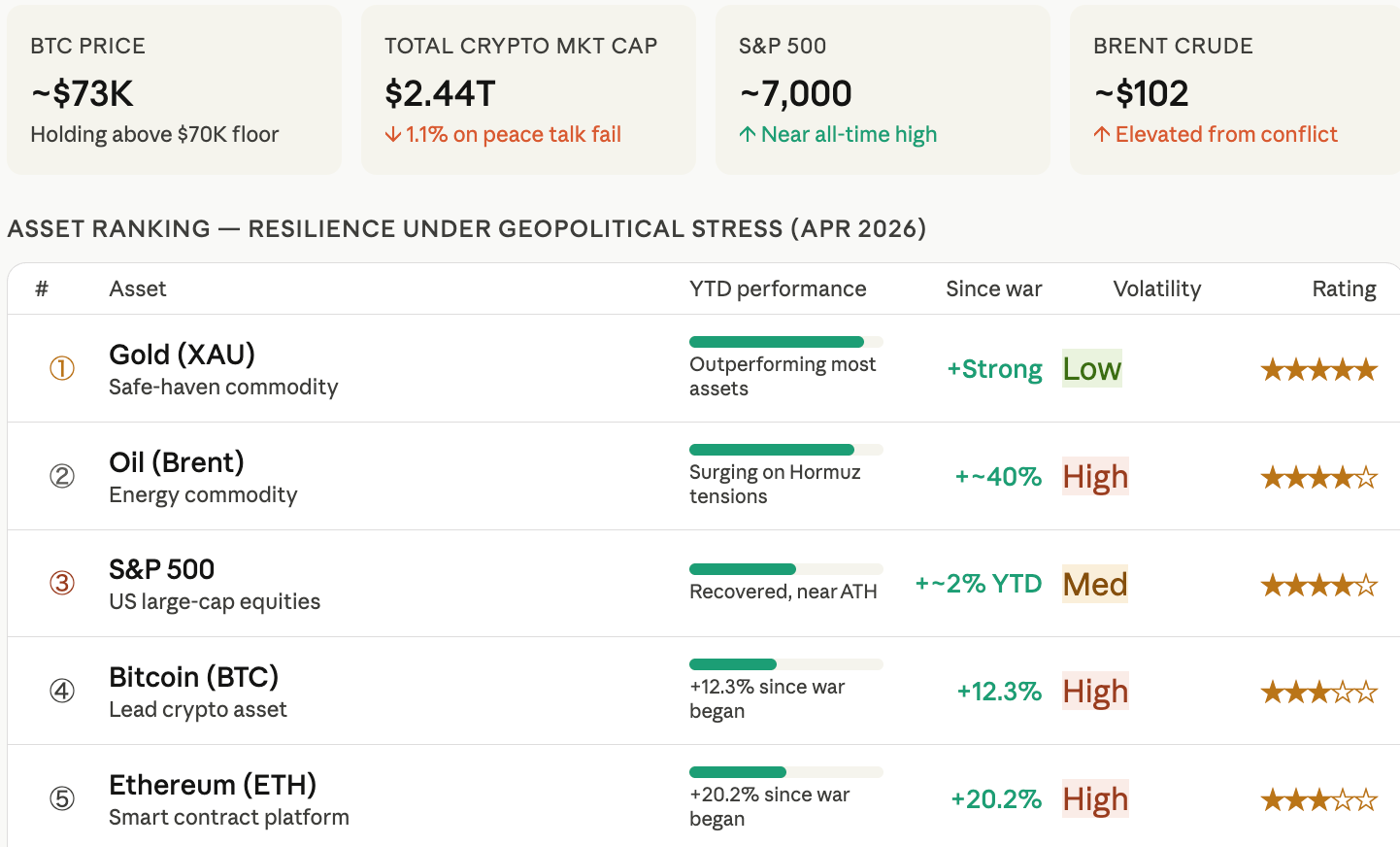1400x847 pixels.
Task: Open the Gold (XAU) asset row
Action: tap(183, 356)
